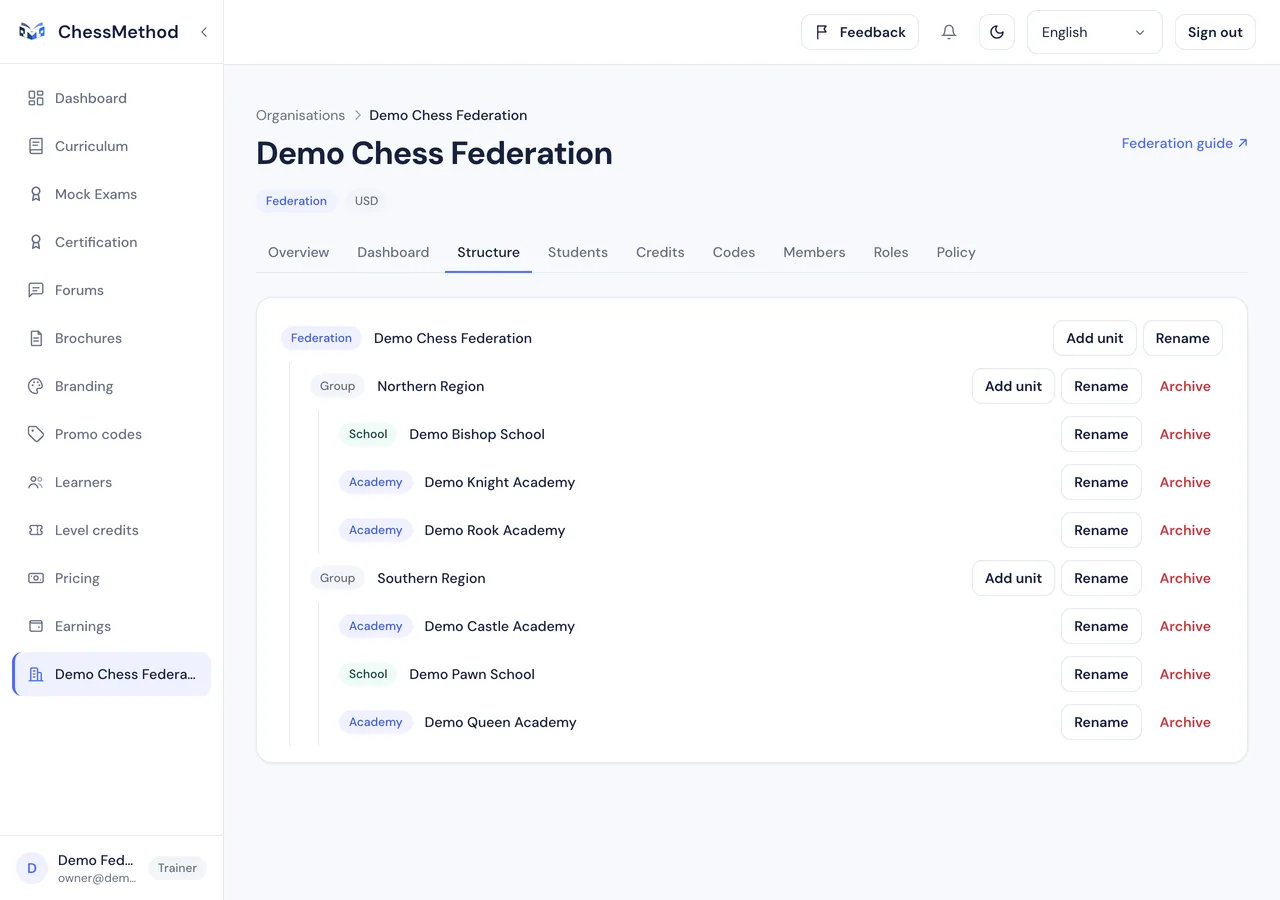Viewport: 1280px width, 900px height.
Task: Click the Sign out button
Action: [1215, 32]
